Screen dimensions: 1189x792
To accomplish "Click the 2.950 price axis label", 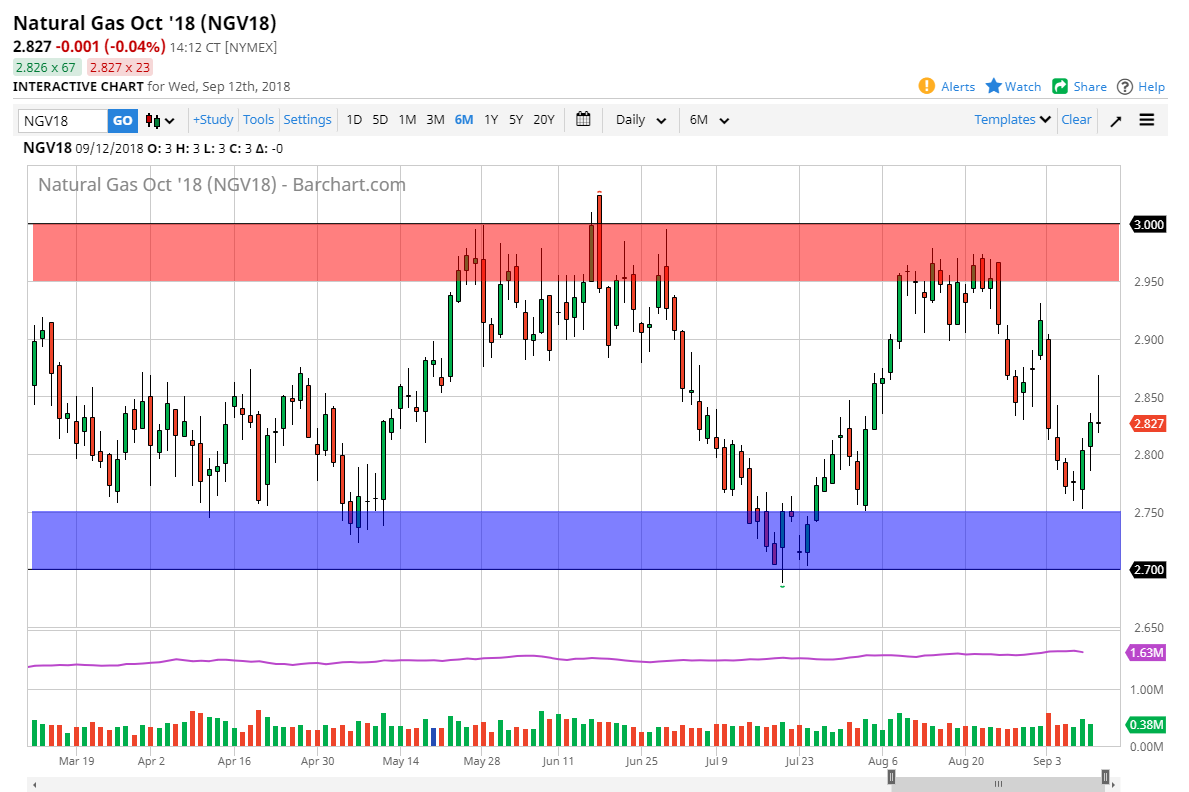I will (x=1149, y=282).
